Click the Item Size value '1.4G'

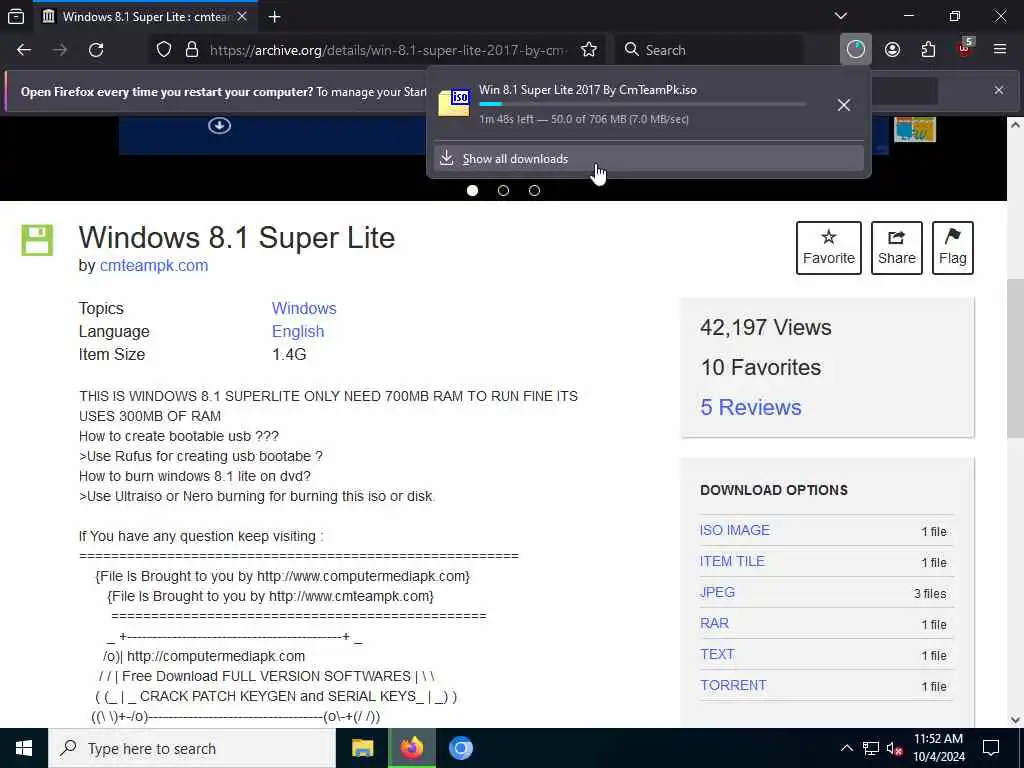(289, 355)
